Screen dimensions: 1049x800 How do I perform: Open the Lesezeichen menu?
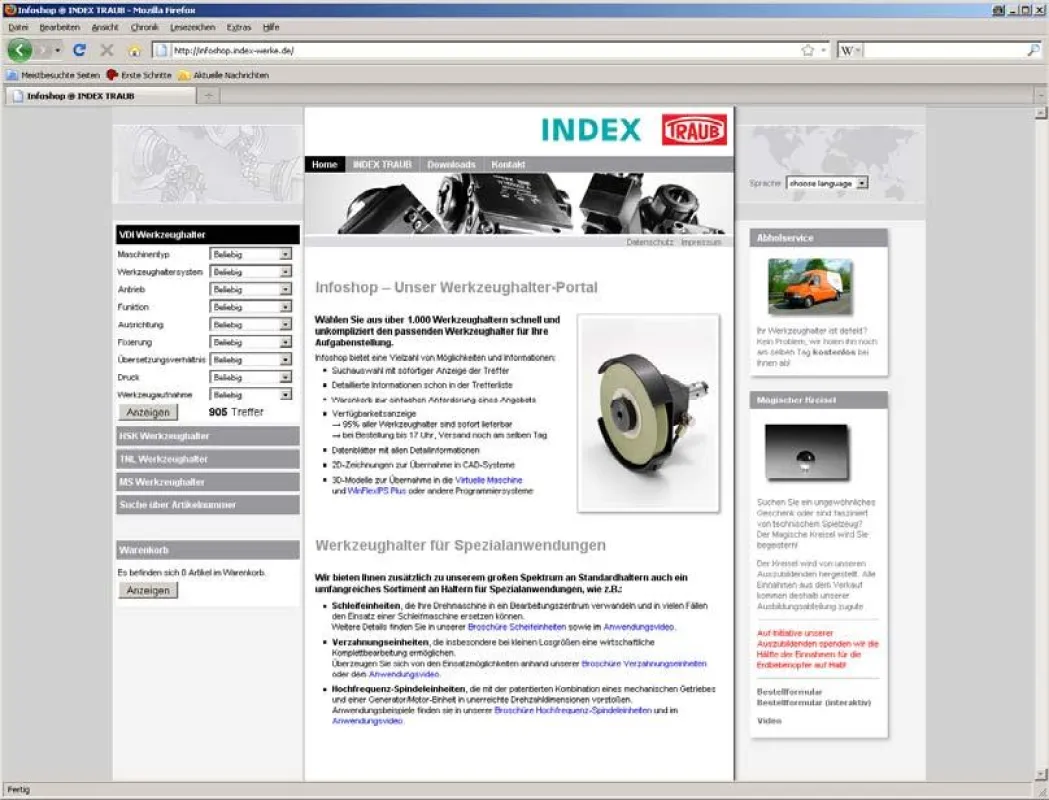193,27
